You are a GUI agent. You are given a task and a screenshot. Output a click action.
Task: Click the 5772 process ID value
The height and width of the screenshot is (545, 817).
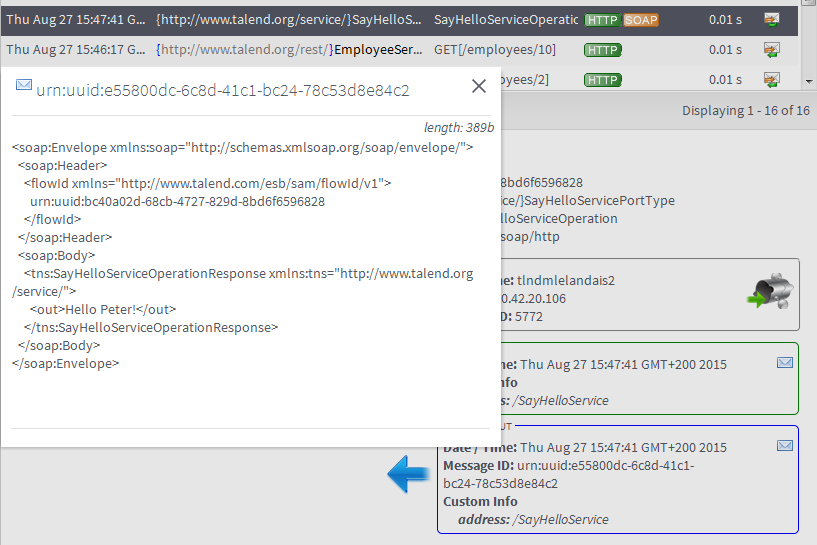point(529,317)
